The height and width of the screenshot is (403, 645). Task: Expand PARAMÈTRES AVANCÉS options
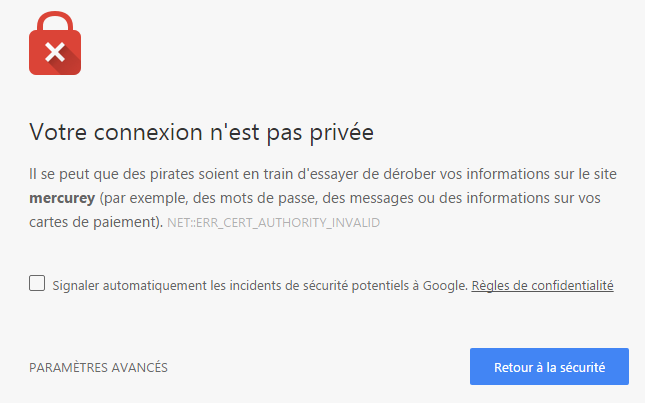click(98, 367)
